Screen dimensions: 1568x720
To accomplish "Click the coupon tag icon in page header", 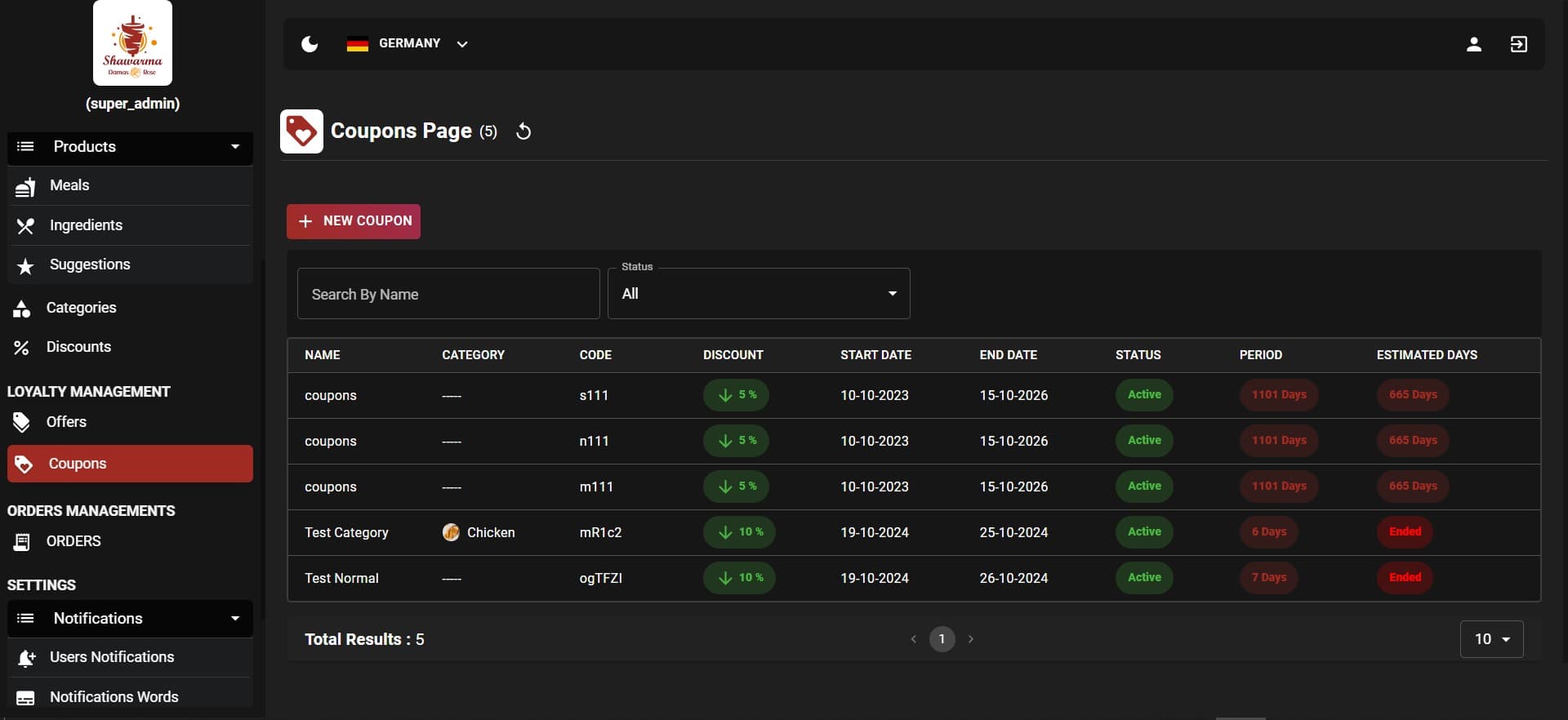I will pyautogui.click(x=301, y=131).
